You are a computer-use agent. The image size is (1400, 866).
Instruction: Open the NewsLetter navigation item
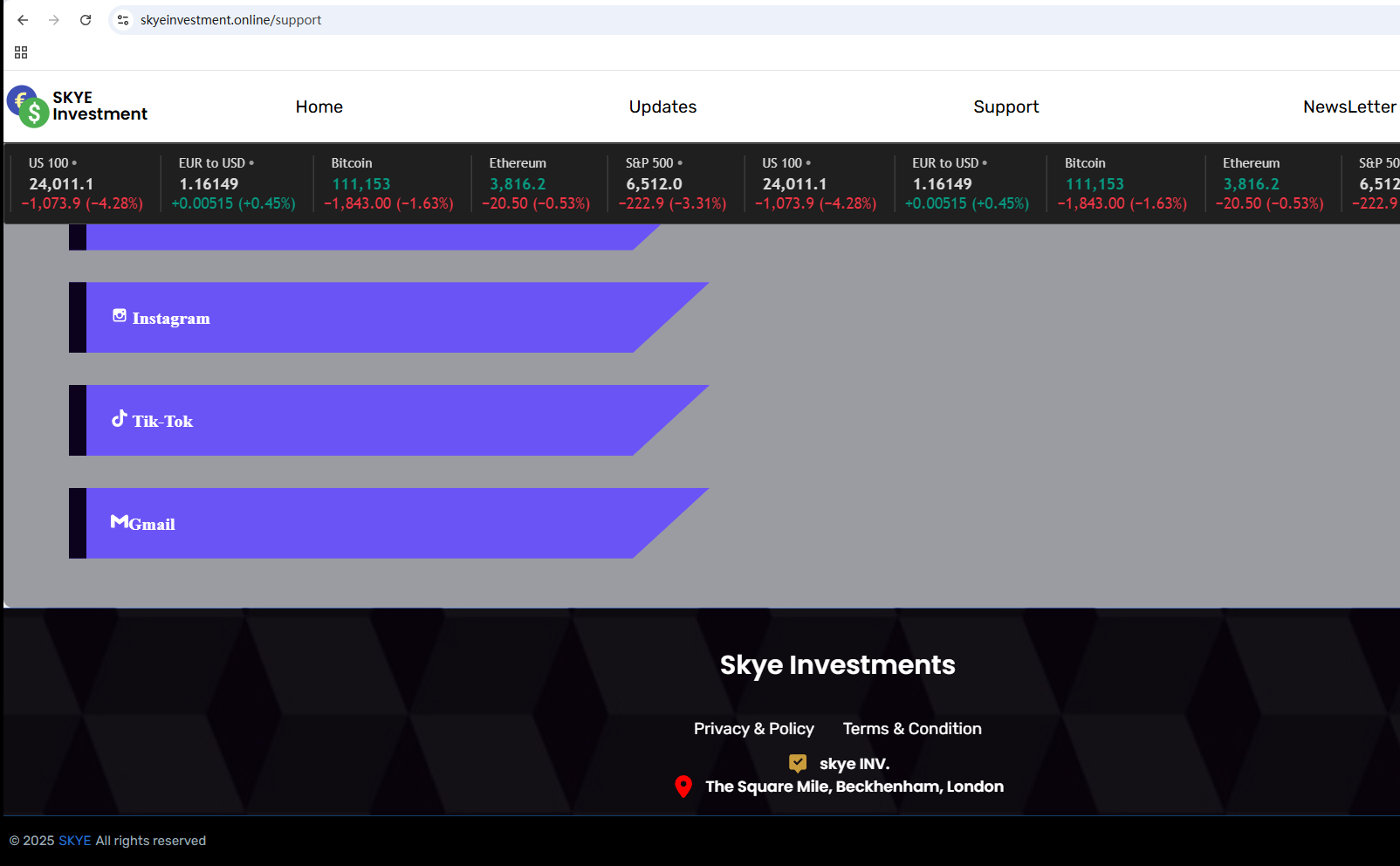pyautogui.click(x=1350, y=107)
